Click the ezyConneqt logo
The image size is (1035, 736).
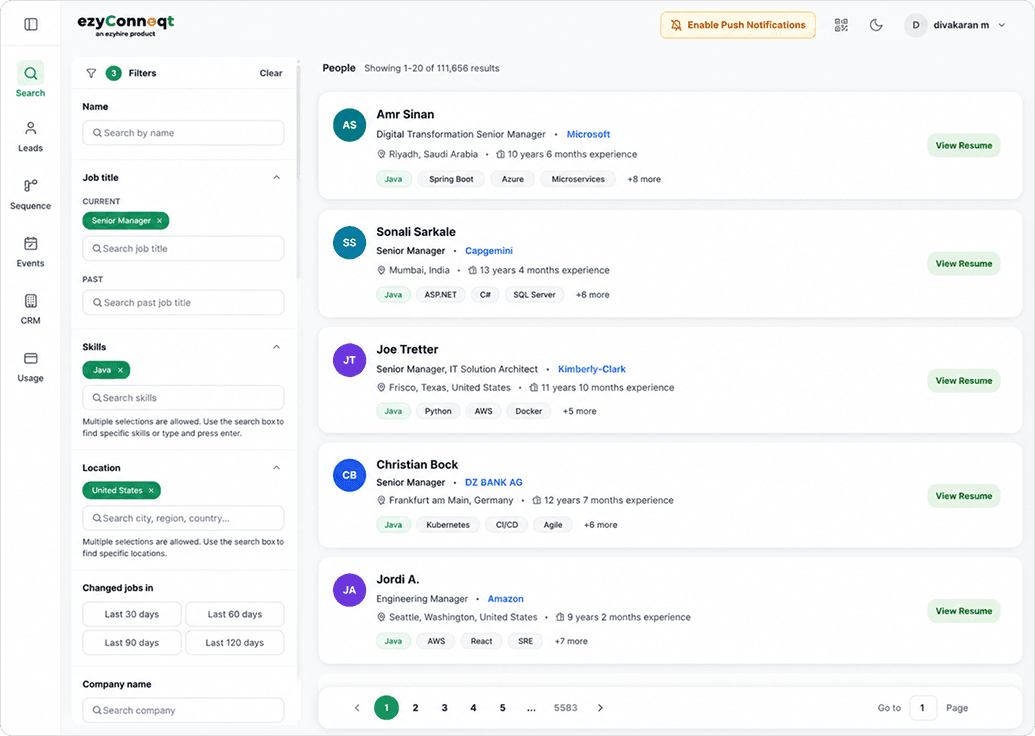[125, 24]
